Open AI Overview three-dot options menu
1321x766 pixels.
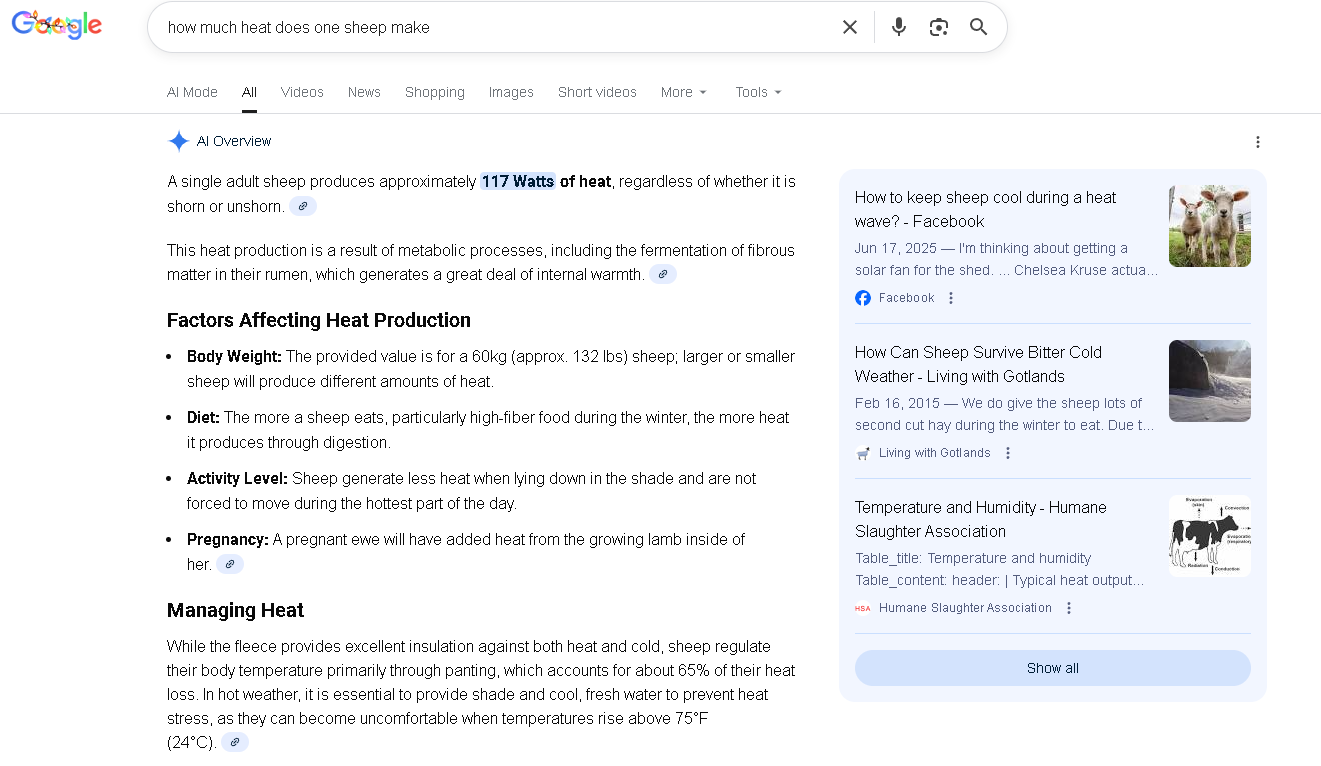tap(1258, 142)
